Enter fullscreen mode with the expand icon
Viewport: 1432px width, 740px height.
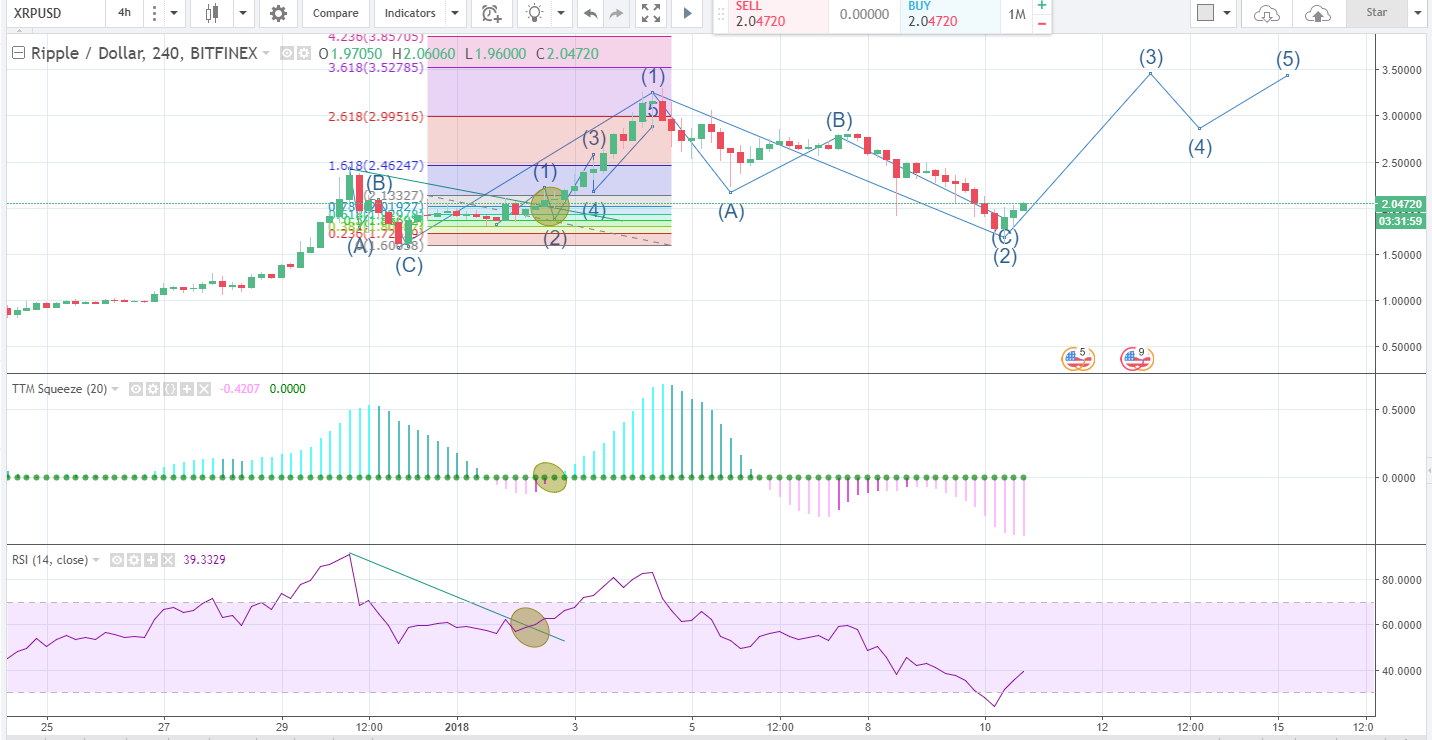tap(650, 14)
